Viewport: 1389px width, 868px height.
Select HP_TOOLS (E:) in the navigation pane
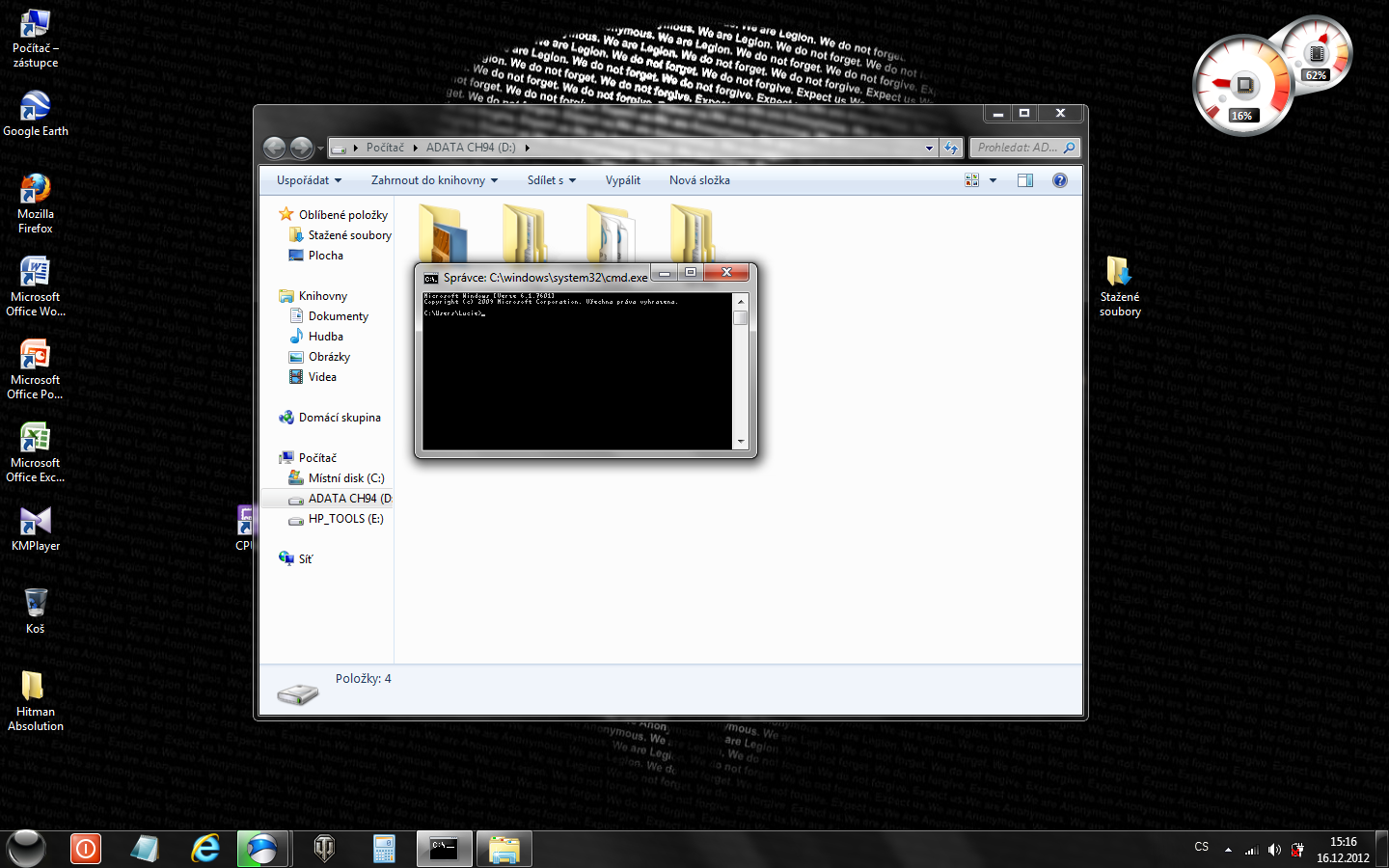337,519
